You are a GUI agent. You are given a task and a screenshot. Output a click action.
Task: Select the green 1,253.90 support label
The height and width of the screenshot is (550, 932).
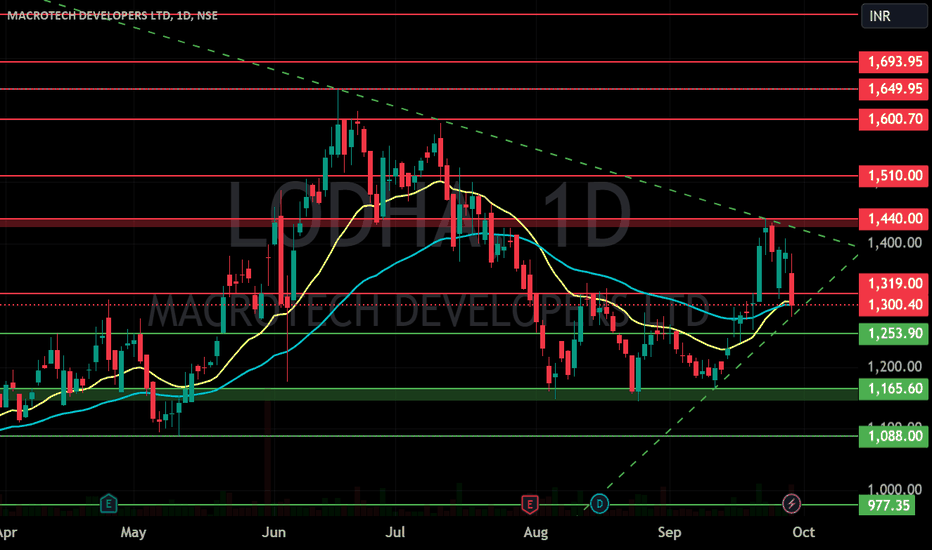893,334
